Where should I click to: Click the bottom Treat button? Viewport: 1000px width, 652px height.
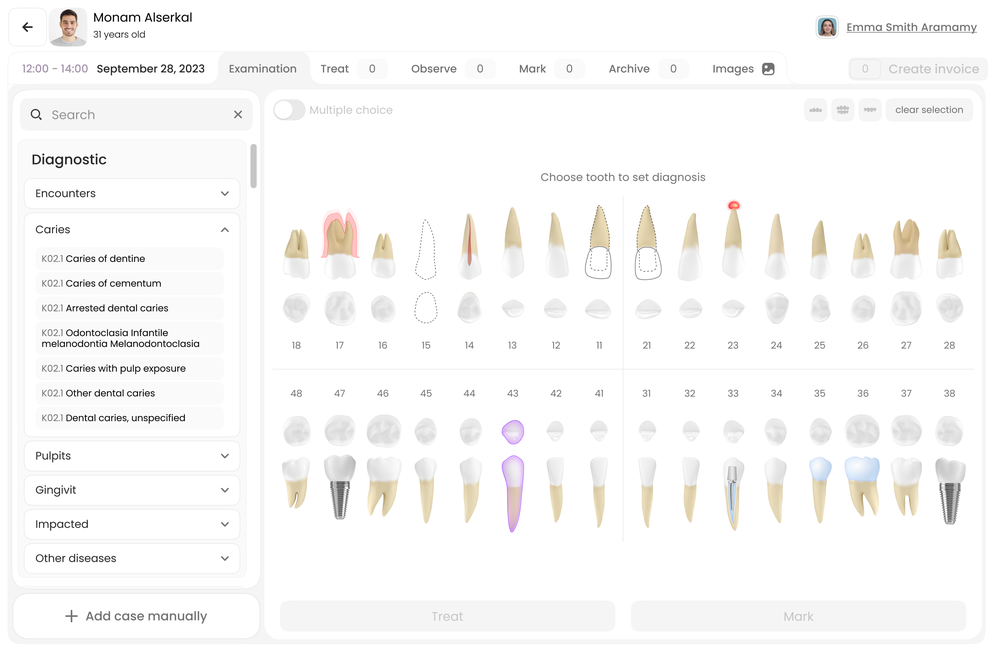(x=448, y=616)
